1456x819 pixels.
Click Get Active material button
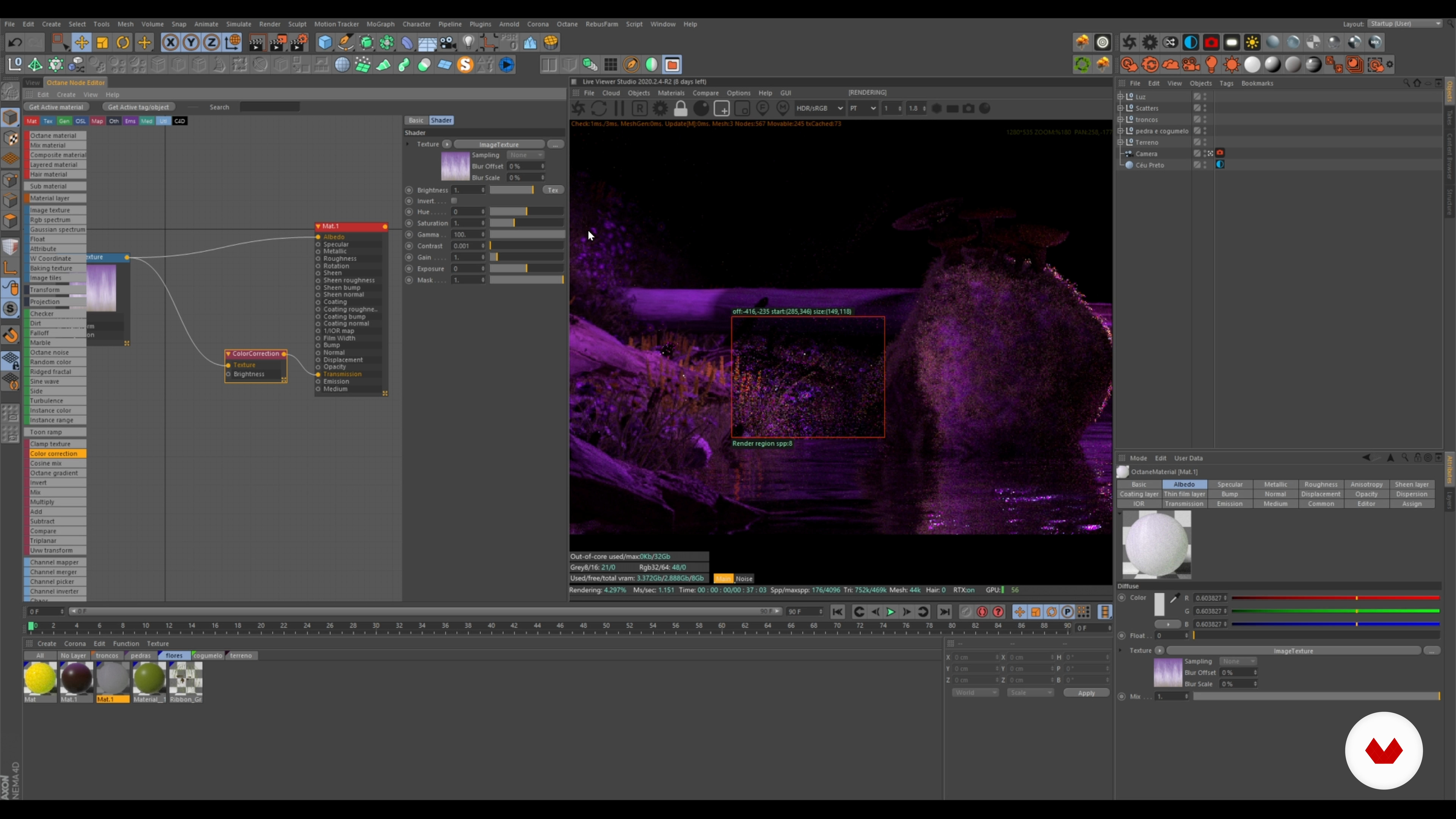pyautogui.click(x=56, y=107)
